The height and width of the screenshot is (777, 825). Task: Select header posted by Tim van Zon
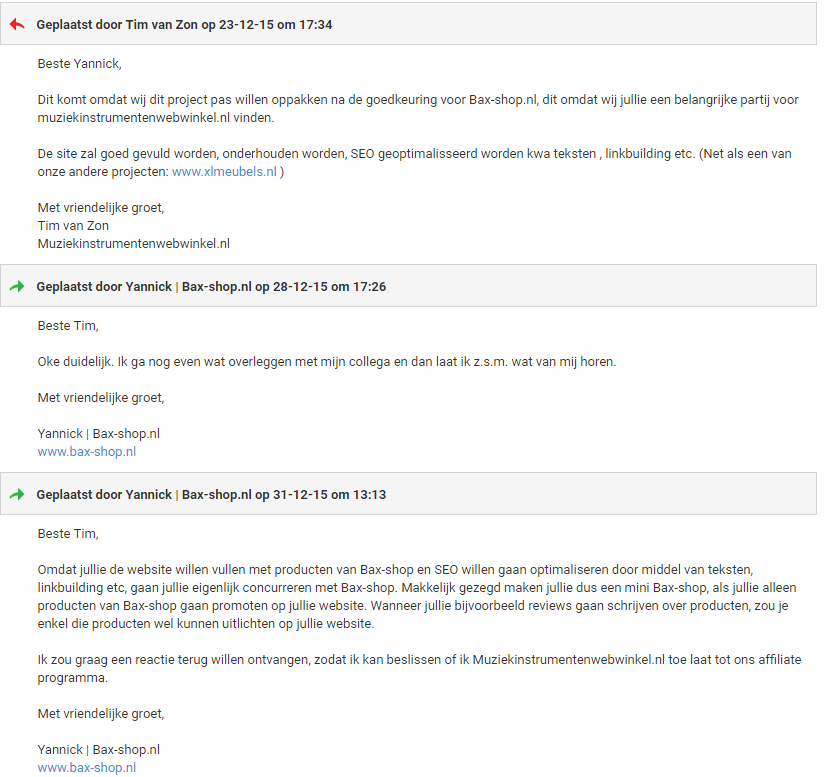tap(408, 24)
